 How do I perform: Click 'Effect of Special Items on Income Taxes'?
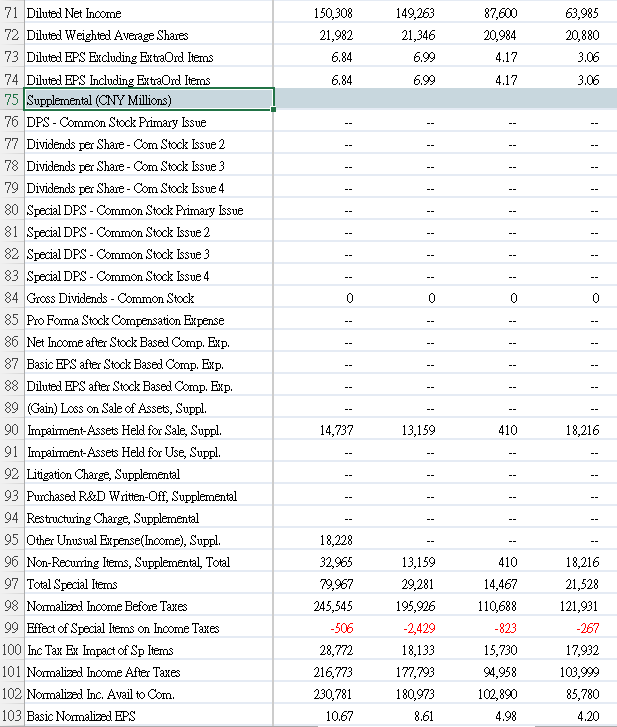pos(123,629)
